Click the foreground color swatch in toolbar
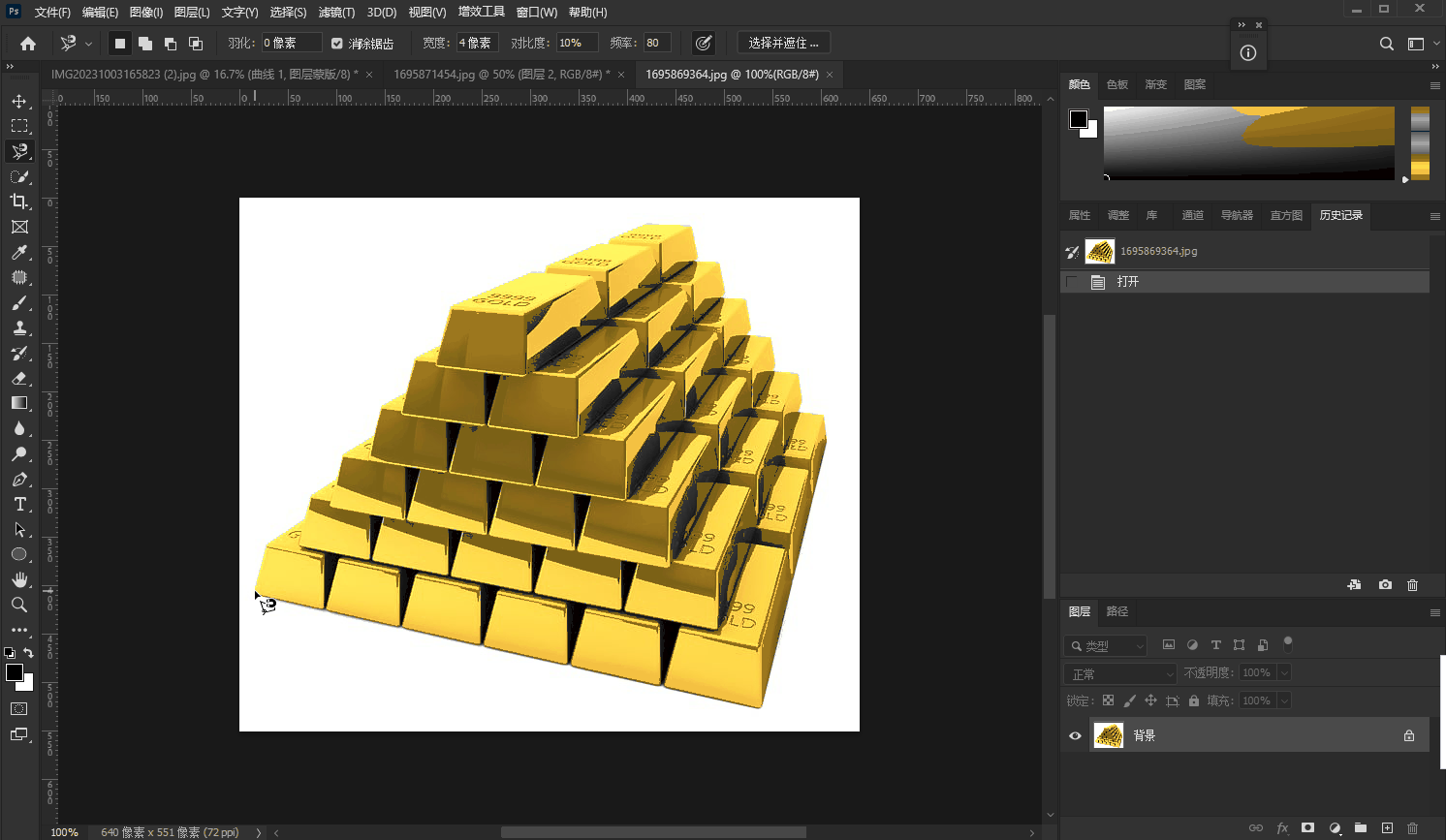1446x840 pixels. pos(14,672)
